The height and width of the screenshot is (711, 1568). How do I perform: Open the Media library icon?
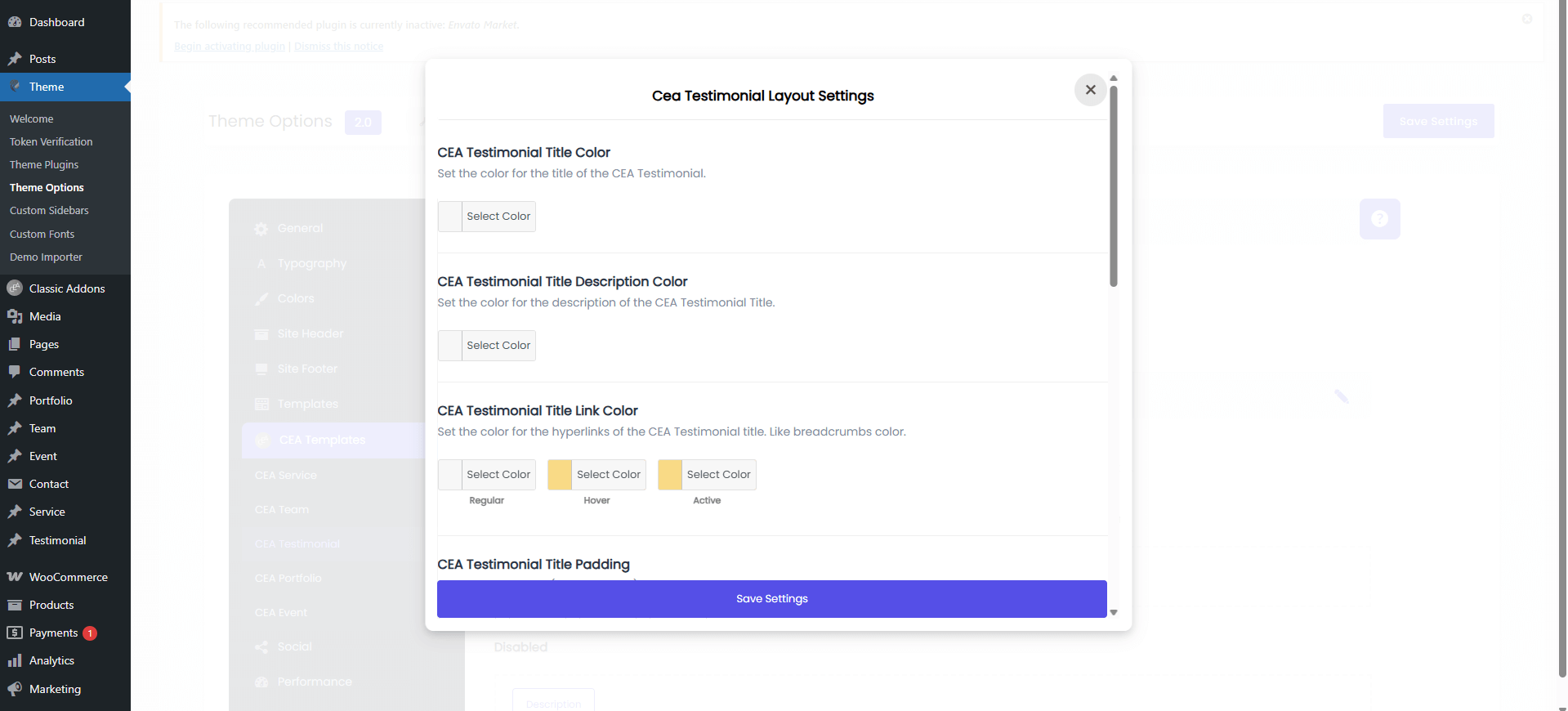(15, 316)
